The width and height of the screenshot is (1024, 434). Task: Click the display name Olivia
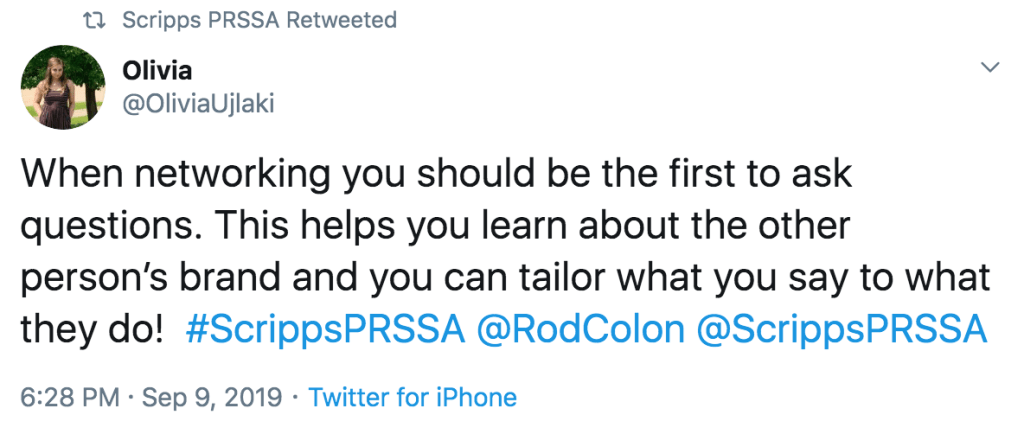tap(155, 72)
